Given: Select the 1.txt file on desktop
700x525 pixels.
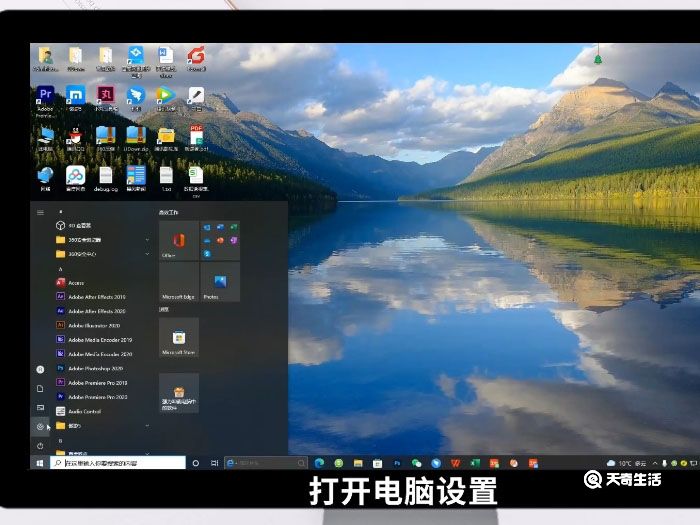Looking at the screenshot, I should (x=166, y=179).
